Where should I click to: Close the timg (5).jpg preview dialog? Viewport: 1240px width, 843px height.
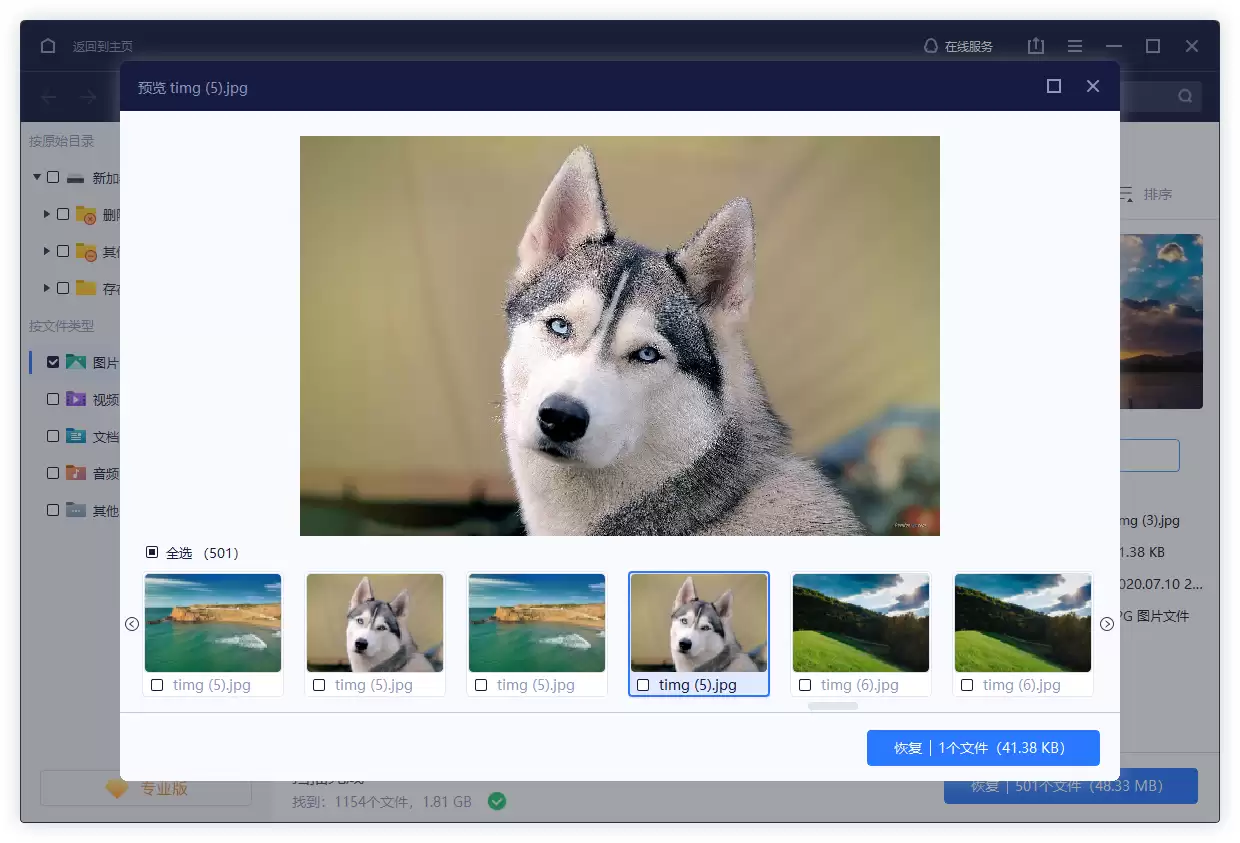click(x=1093, y=87)
